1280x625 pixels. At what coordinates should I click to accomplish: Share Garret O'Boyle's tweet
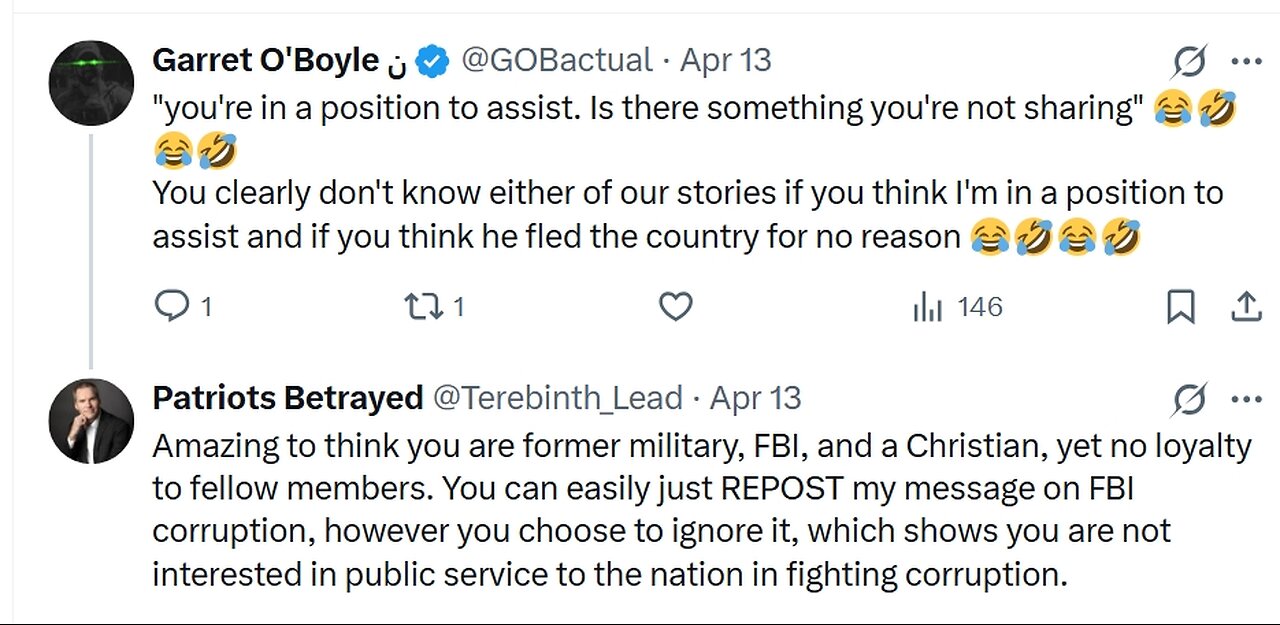(1246, 308)
